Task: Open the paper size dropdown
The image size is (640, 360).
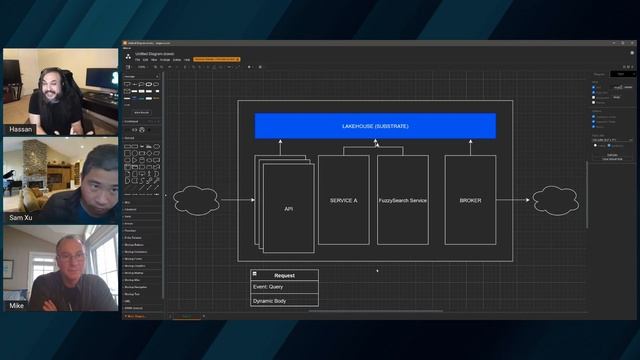Action: click(612, 140)
